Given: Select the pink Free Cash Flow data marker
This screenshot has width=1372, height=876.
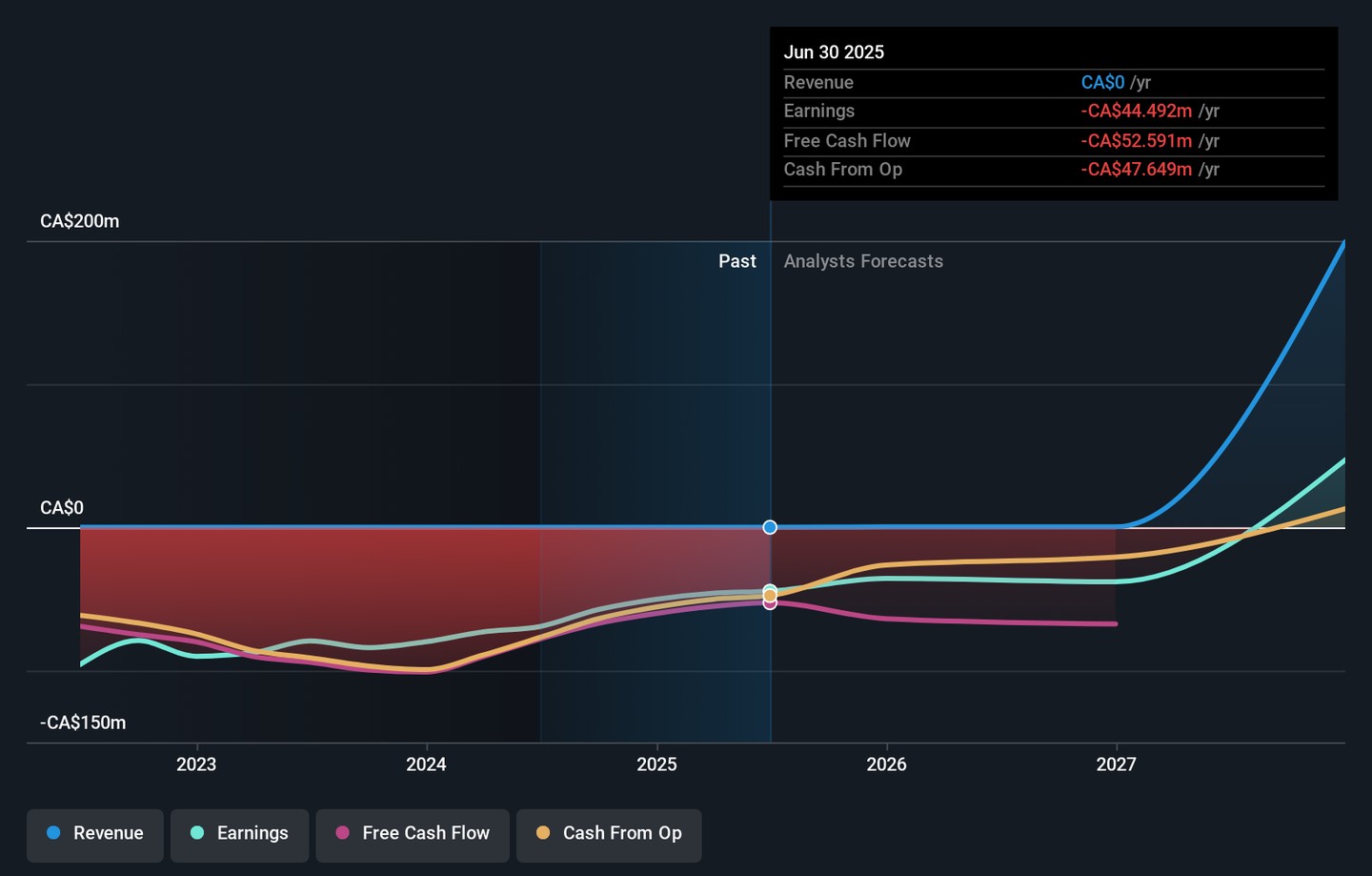Looking at the screenshot, I should (770, 603).
